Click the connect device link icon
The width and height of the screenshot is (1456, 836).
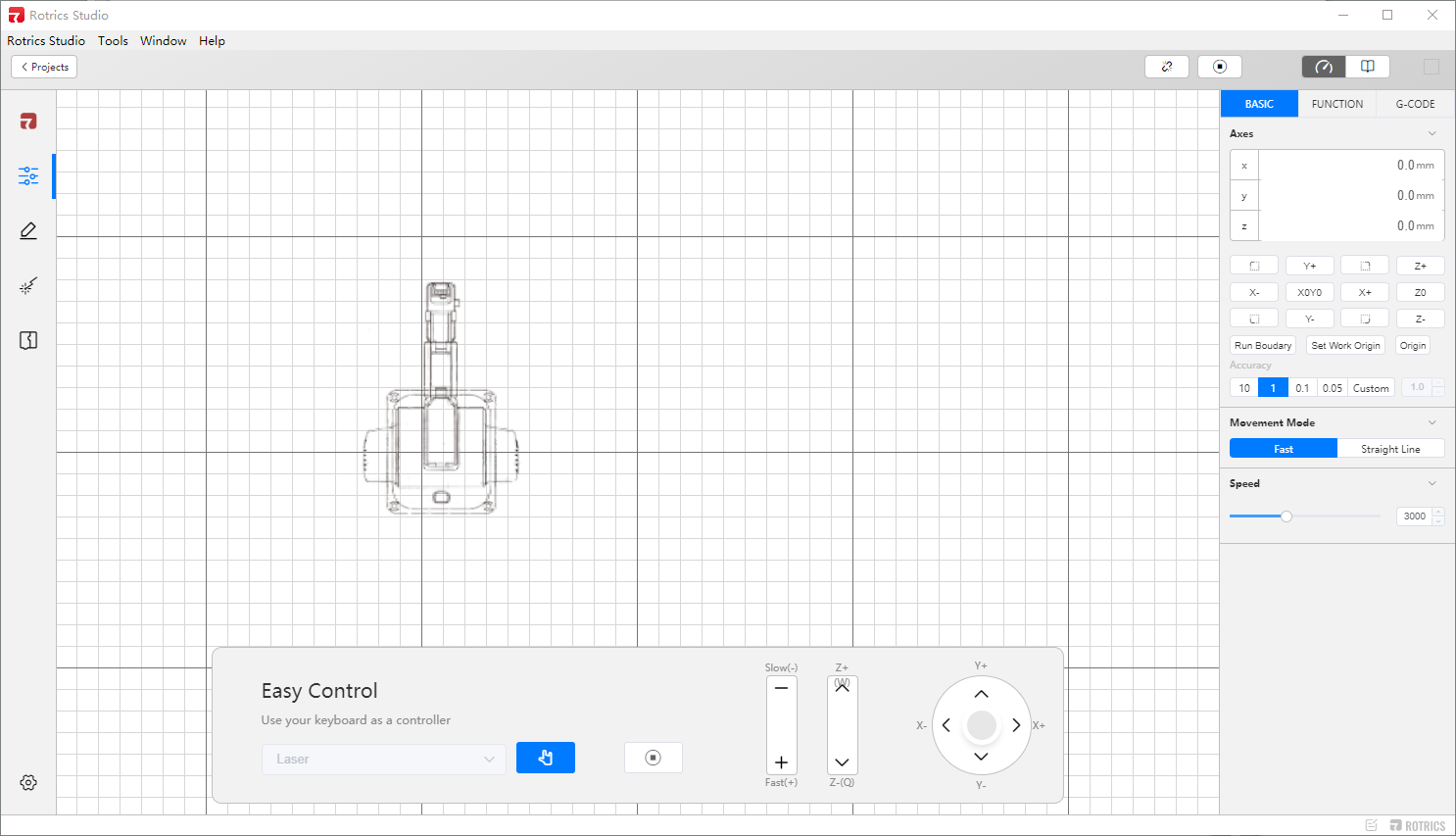(x=1167, y=67)
